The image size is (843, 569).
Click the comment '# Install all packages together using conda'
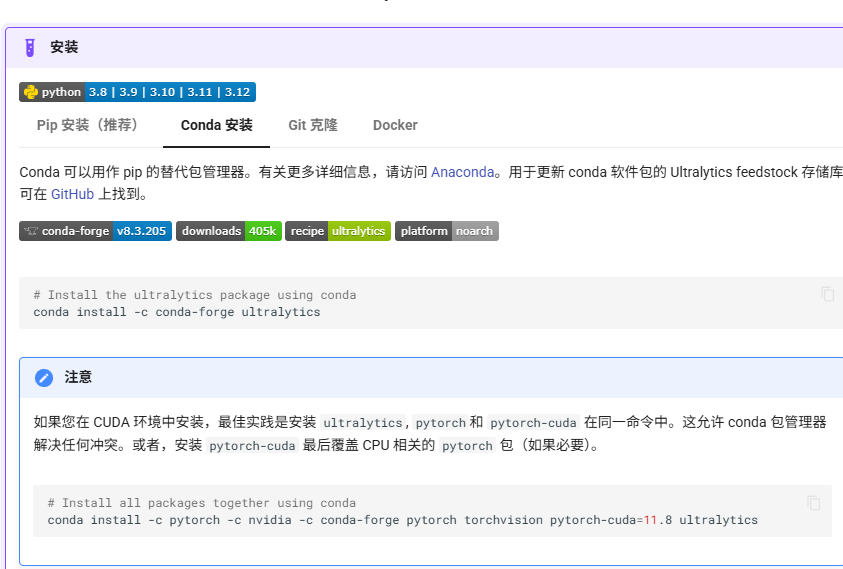202,503
